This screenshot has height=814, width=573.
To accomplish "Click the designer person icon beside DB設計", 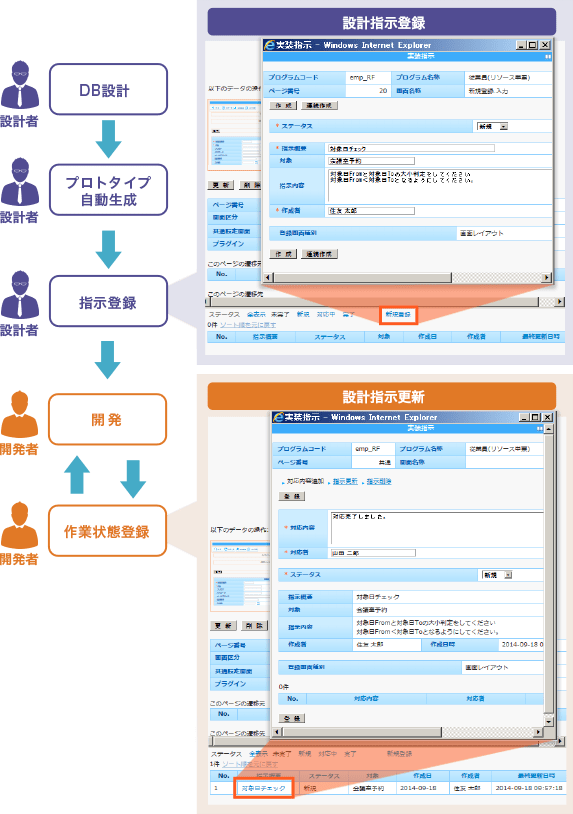I will click(20, 85).
